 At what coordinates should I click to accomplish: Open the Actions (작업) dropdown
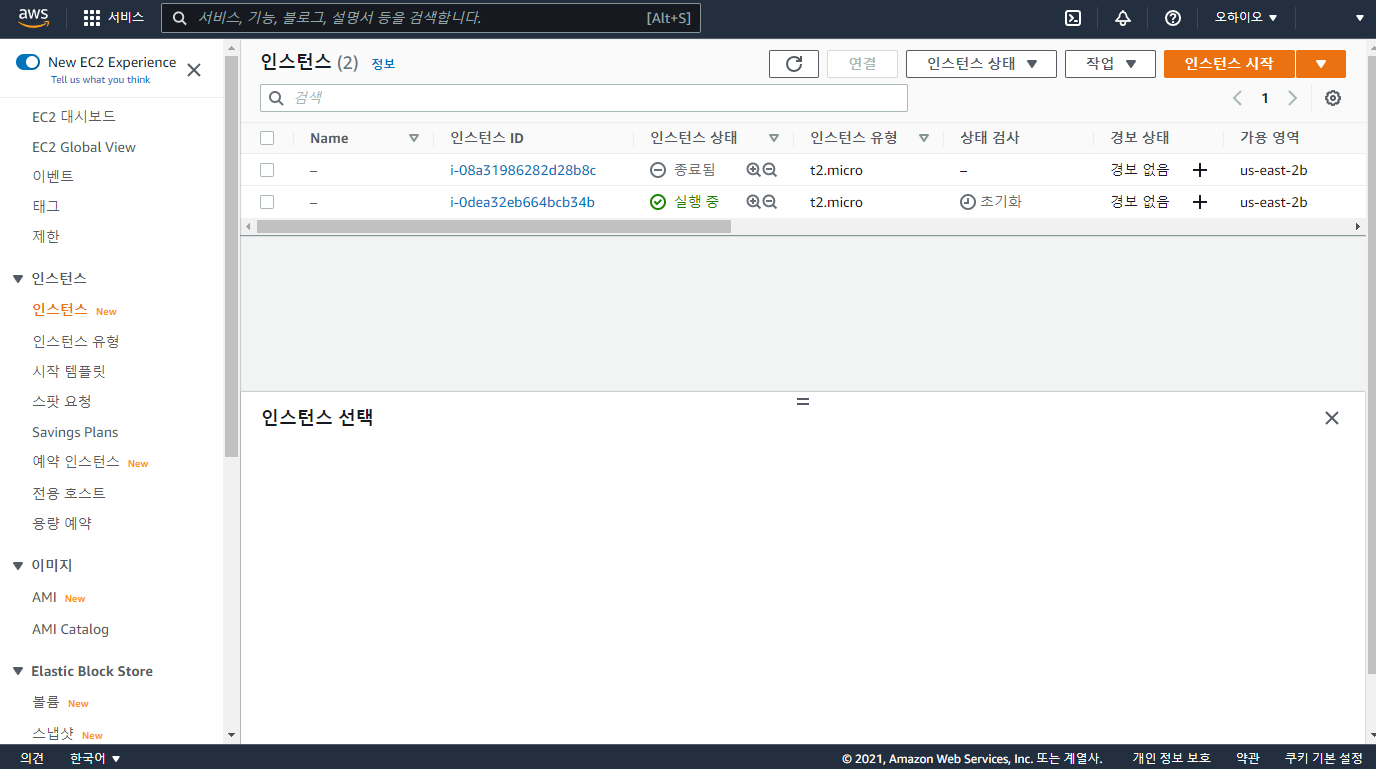tap(1110, 64)
